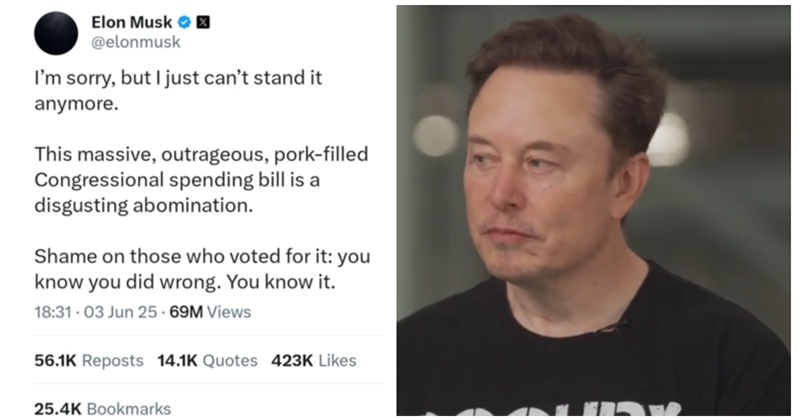
Task: Open the Elon Musk display name link
Action: 132,22
